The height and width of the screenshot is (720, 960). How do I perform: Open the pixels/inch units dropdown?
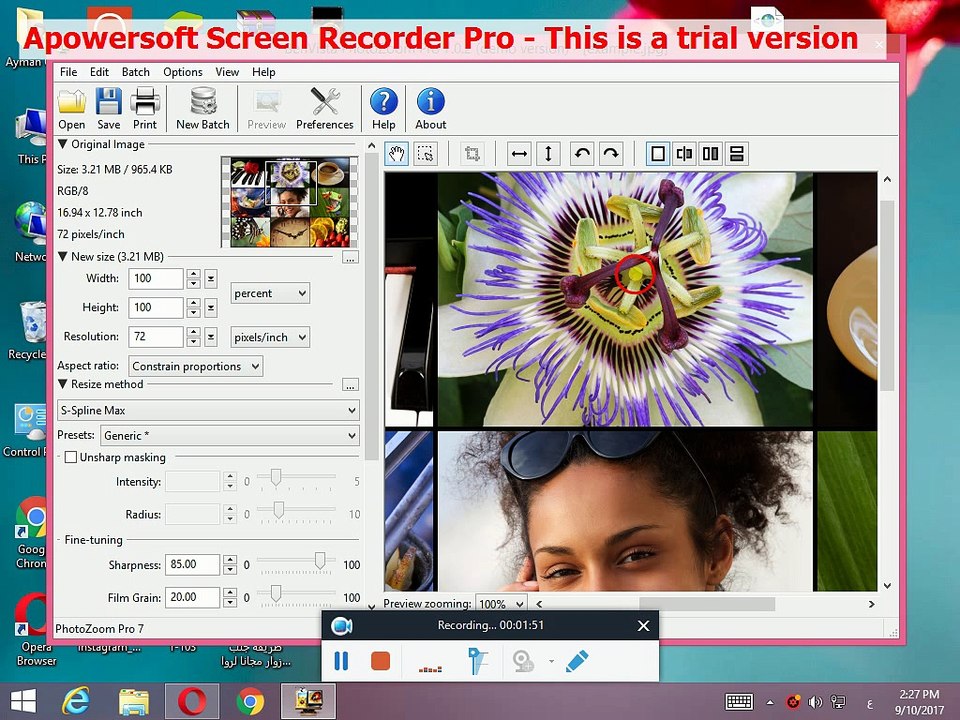point(270,337)
